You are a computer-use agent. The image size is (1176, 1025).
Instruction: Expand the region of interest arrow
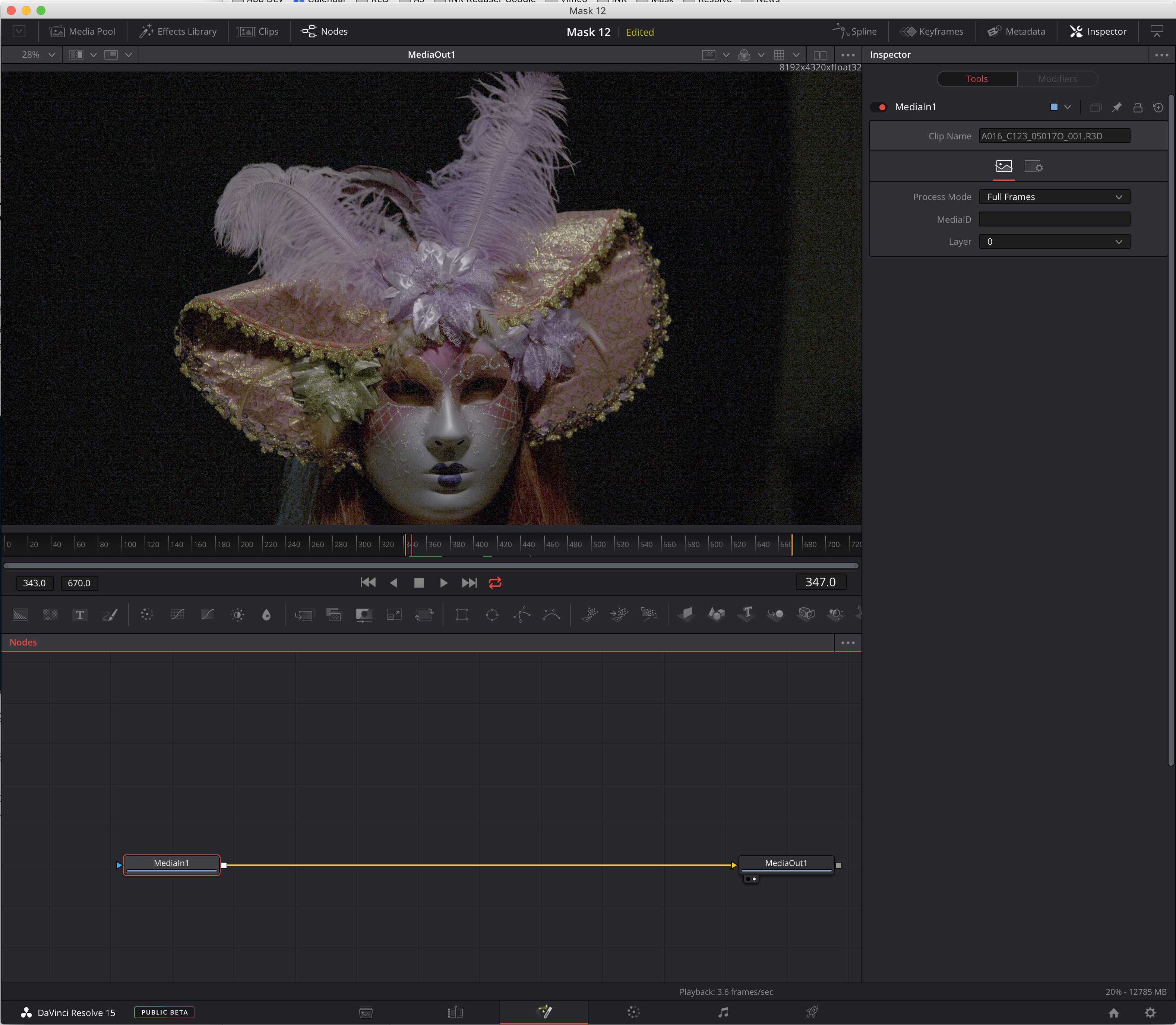[x=725, y=55]
